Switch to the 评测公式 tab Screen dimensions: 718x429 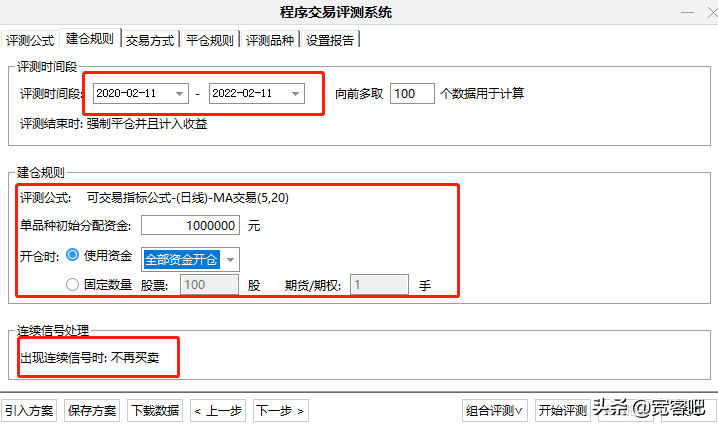(29, 41)
